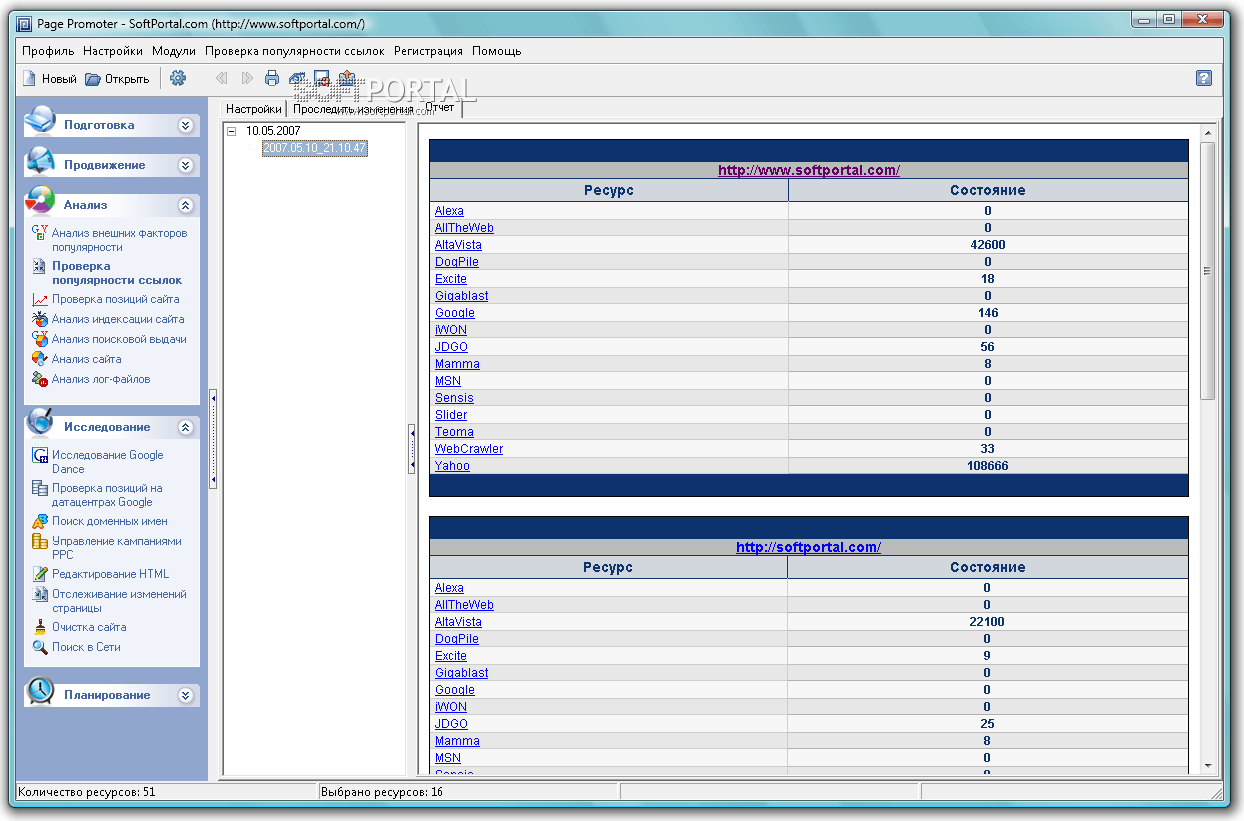This screenshot has height=821, width=1244.
Task: Click the Исследование panel icon
Action: [41, 423]
